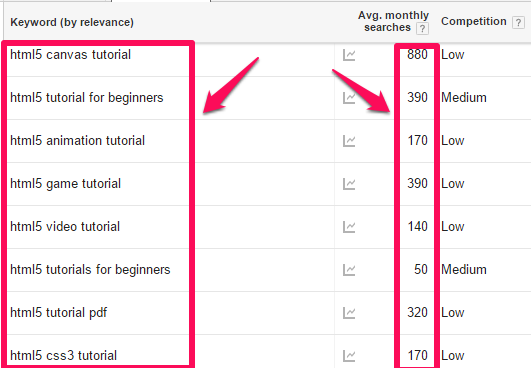Click the 880 monthly searches value
The image size is (531, 368).
click(417, 55)
